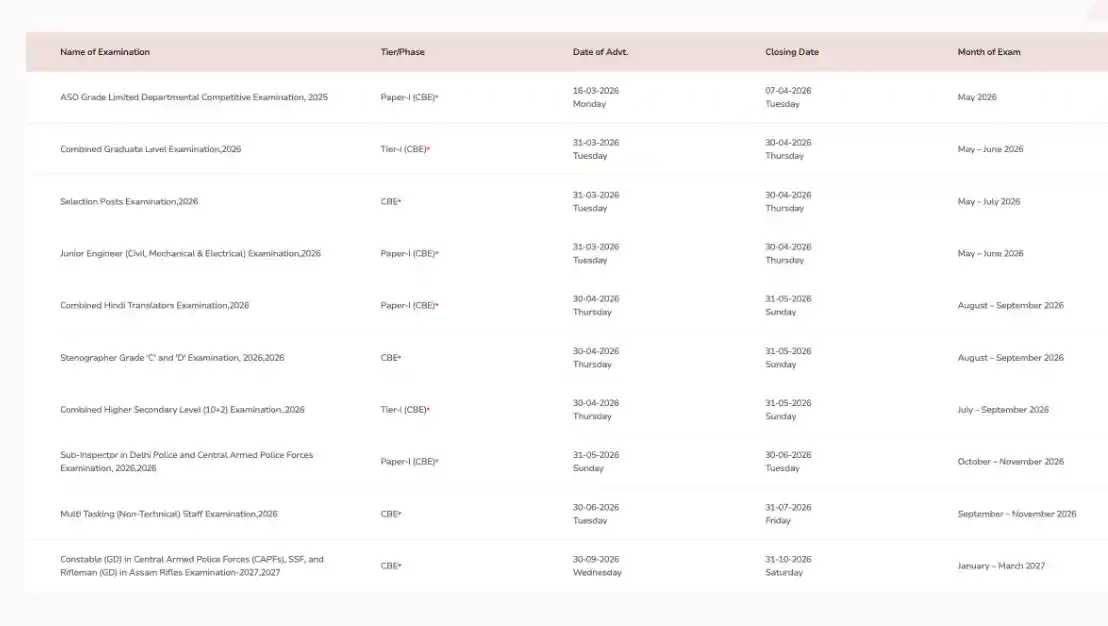Open Combined Graduate Level Examination, 2026 entry
Screen dimensions: 1108x626
tap(151, 150)
